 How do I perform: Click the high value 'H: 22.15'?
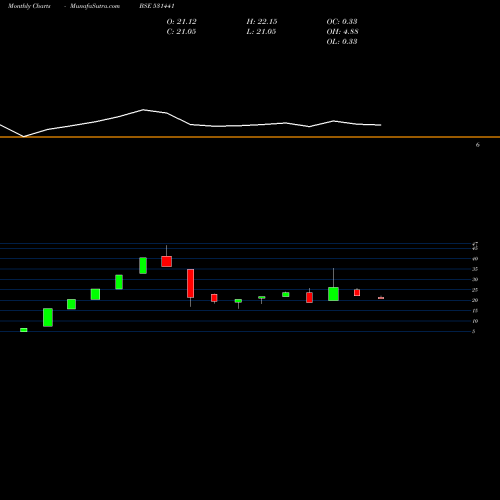(262, 22)
